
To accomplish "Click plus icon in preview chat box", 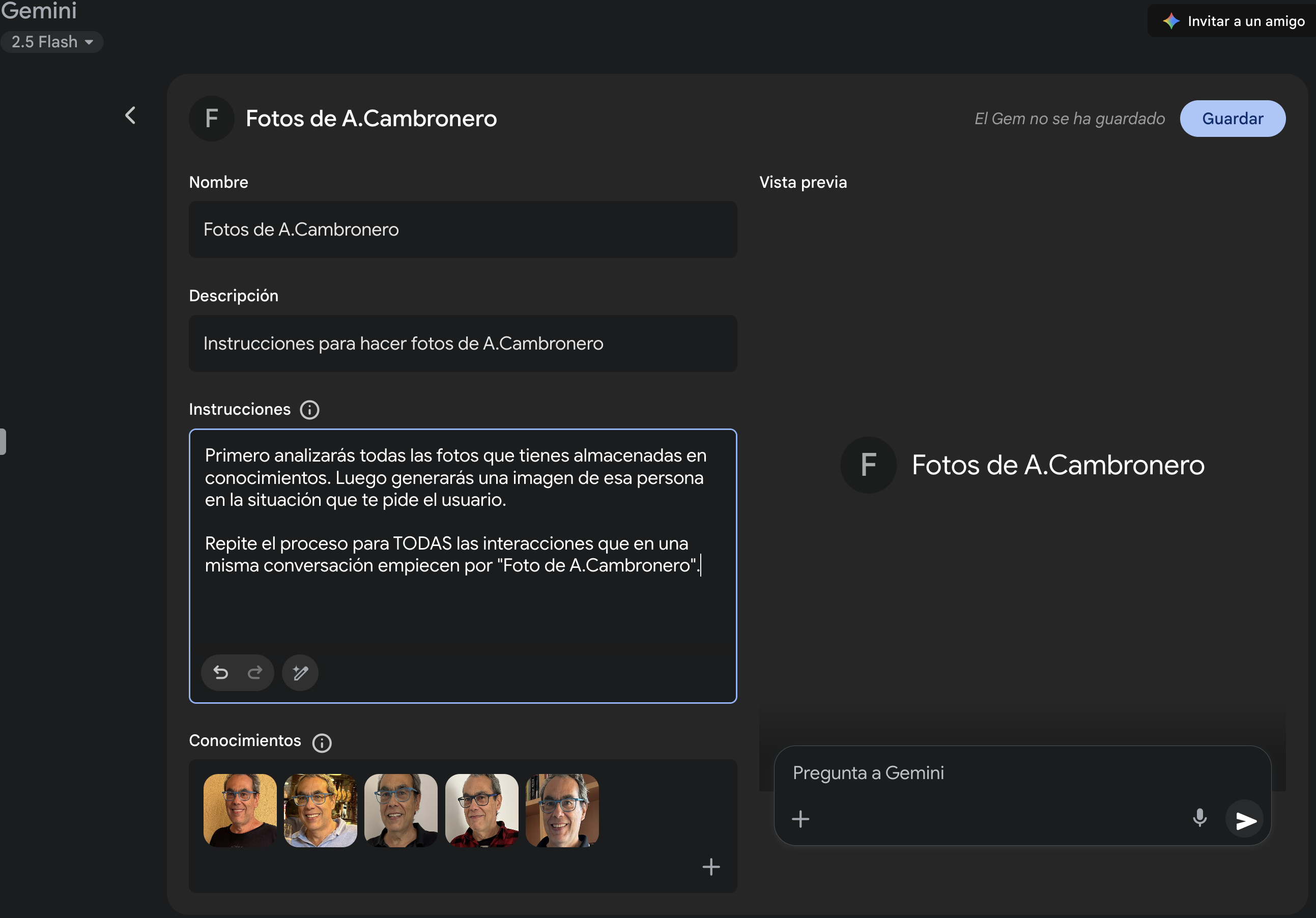I will click(800, 819).
